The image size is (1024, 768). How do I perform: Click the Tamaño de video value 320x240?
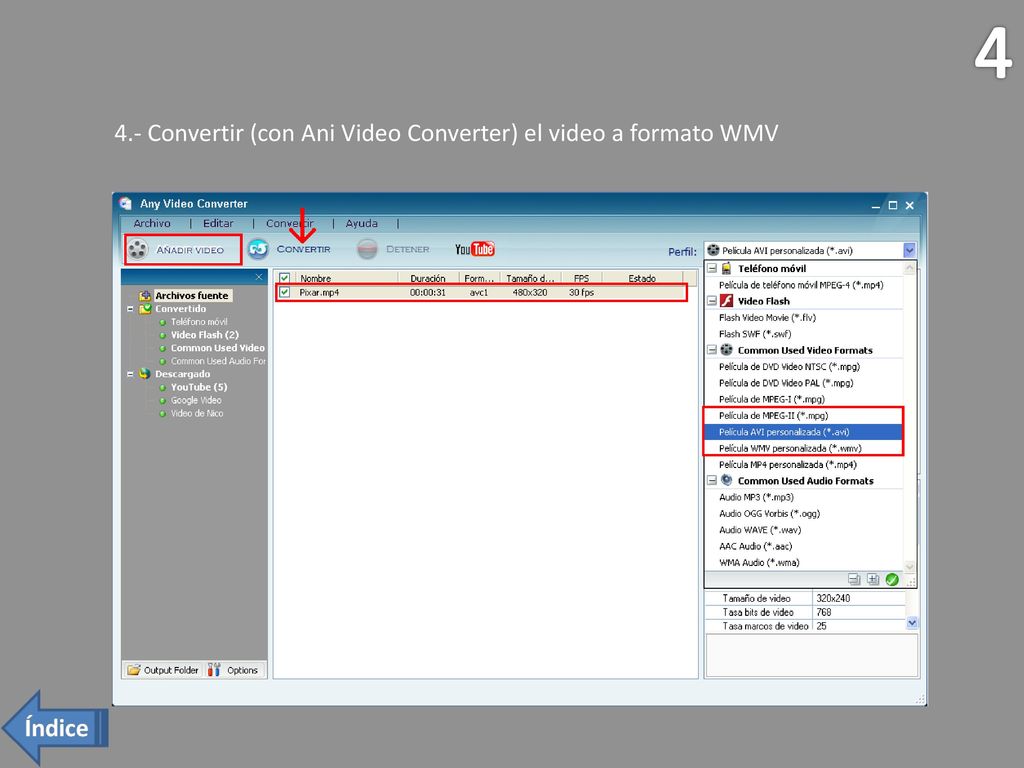833,598
